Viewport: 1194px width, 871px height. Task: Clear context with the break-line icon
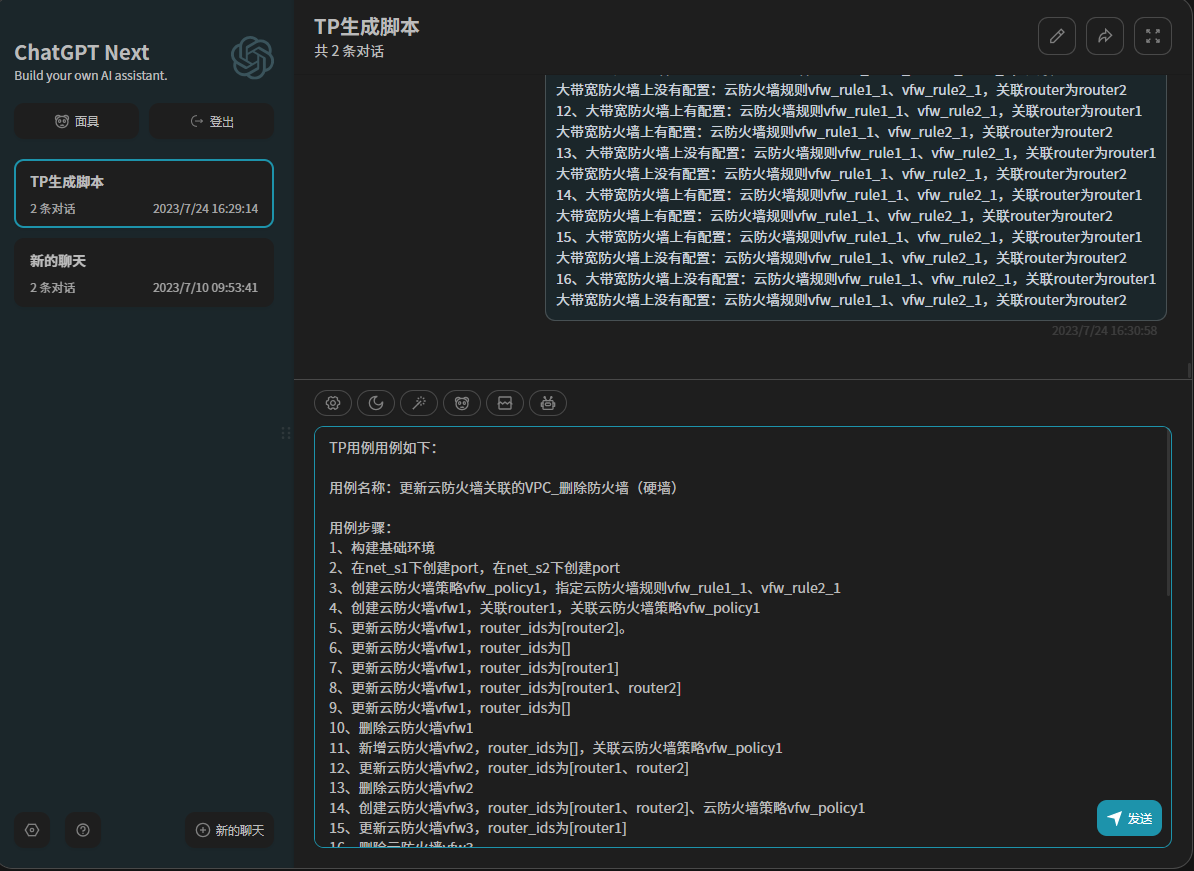click(x=505, y=403)
